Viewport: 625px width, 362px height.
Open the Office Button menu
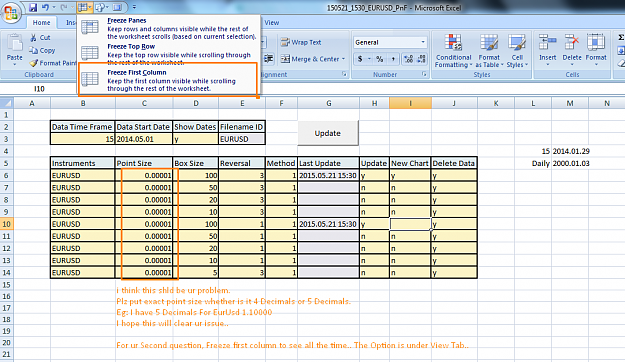(x=11, y=12)
